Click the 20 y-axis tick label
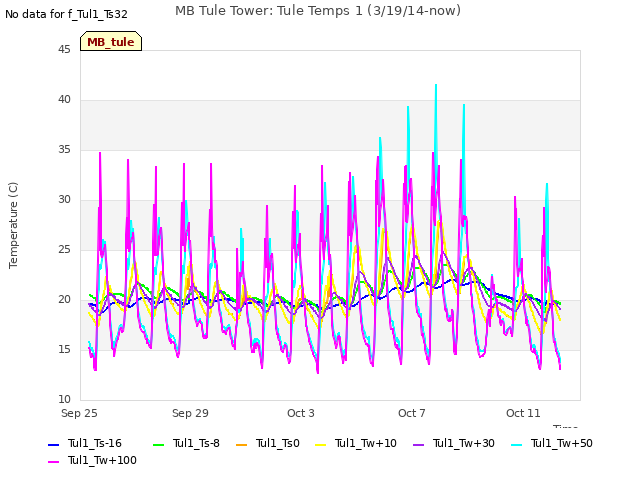The height and width of the screenshot is (480, 640). 64,300
